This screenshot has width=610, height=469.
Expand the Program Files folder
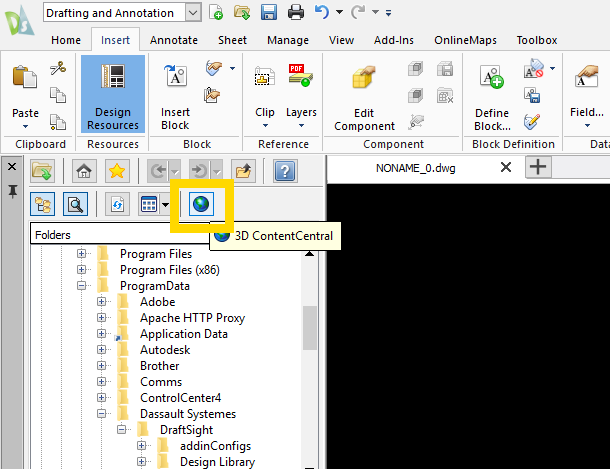click(x=81, y=254)
